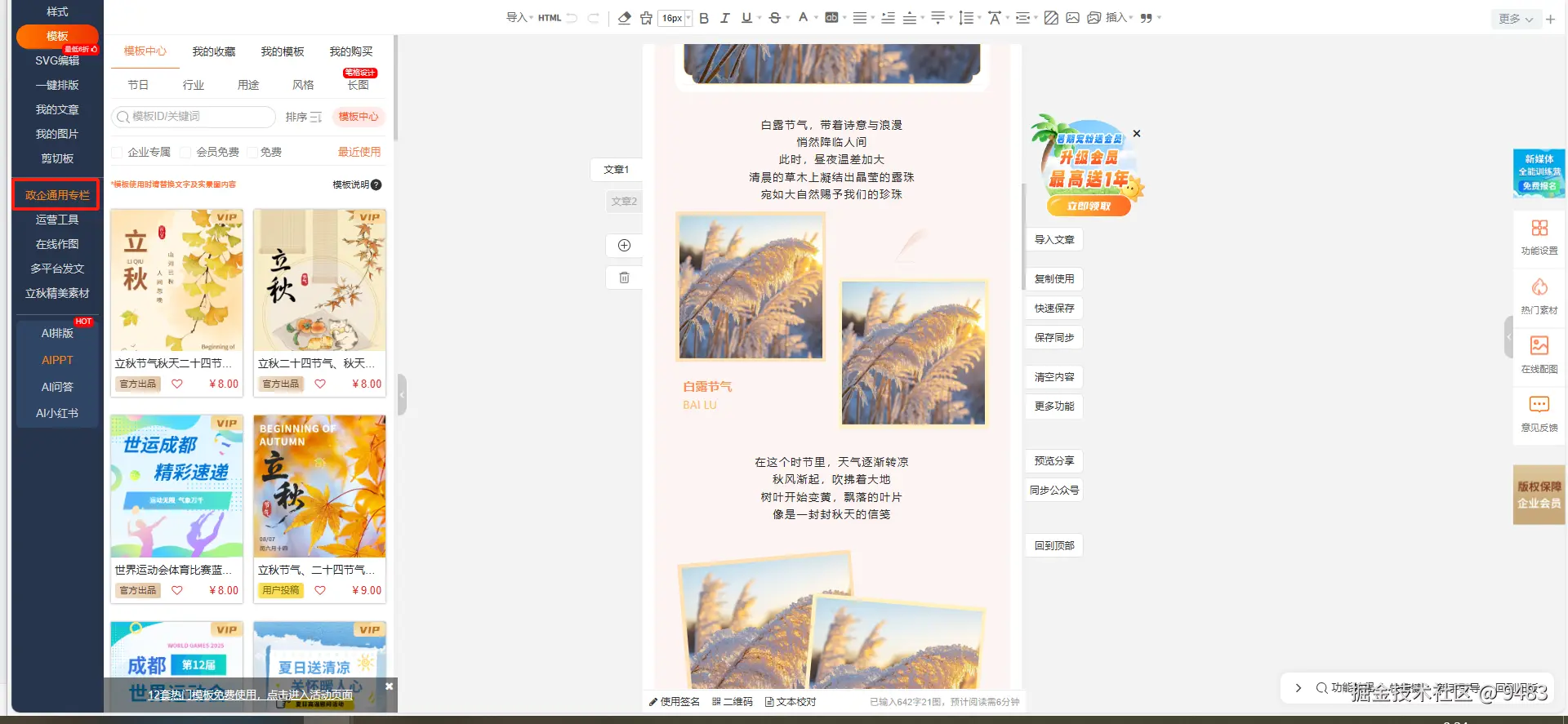1568x724 pixels.
Task: Open the 功能设置 grid icon
Action: (1539, 229)
